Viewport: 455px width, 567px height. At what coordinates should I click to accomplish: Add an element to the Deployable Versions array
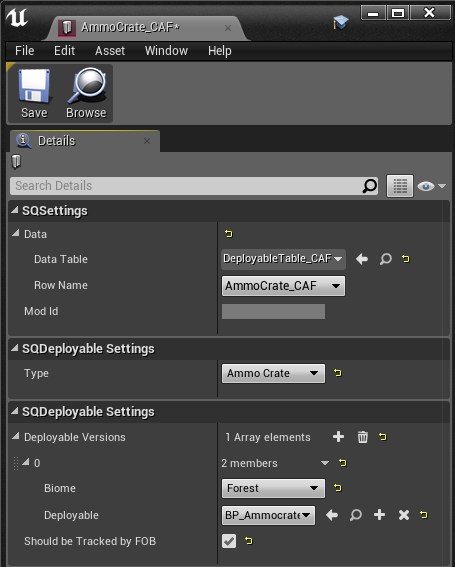[338, 437]
